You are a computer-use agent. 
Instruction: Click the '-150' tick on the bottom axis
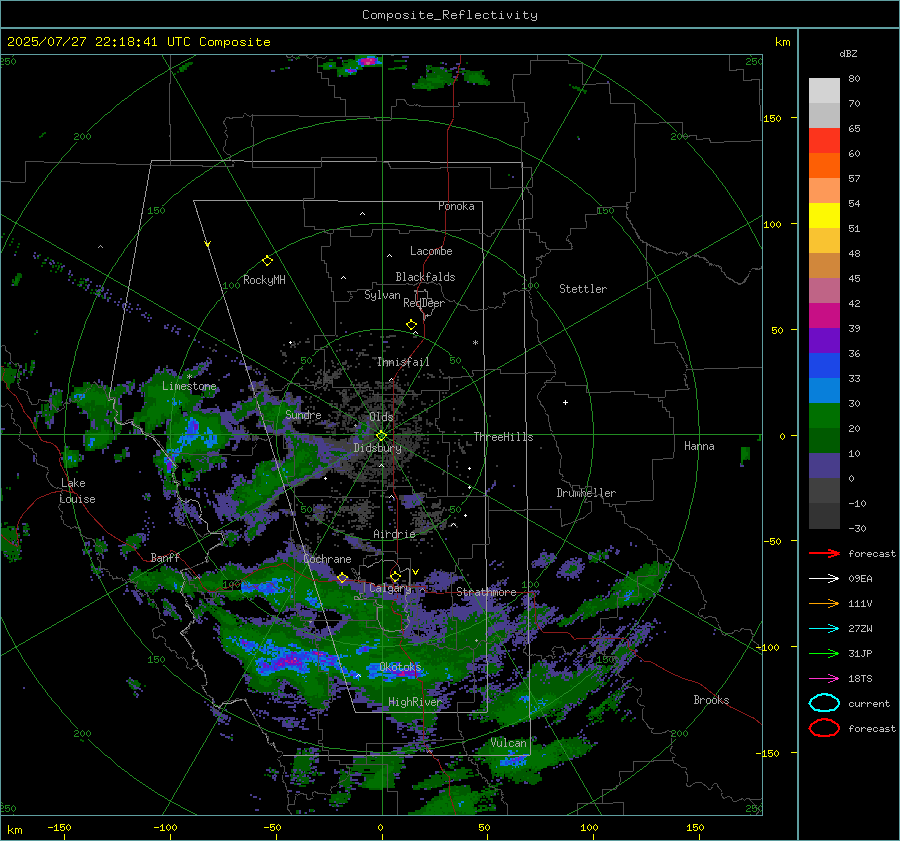(59, 827)
